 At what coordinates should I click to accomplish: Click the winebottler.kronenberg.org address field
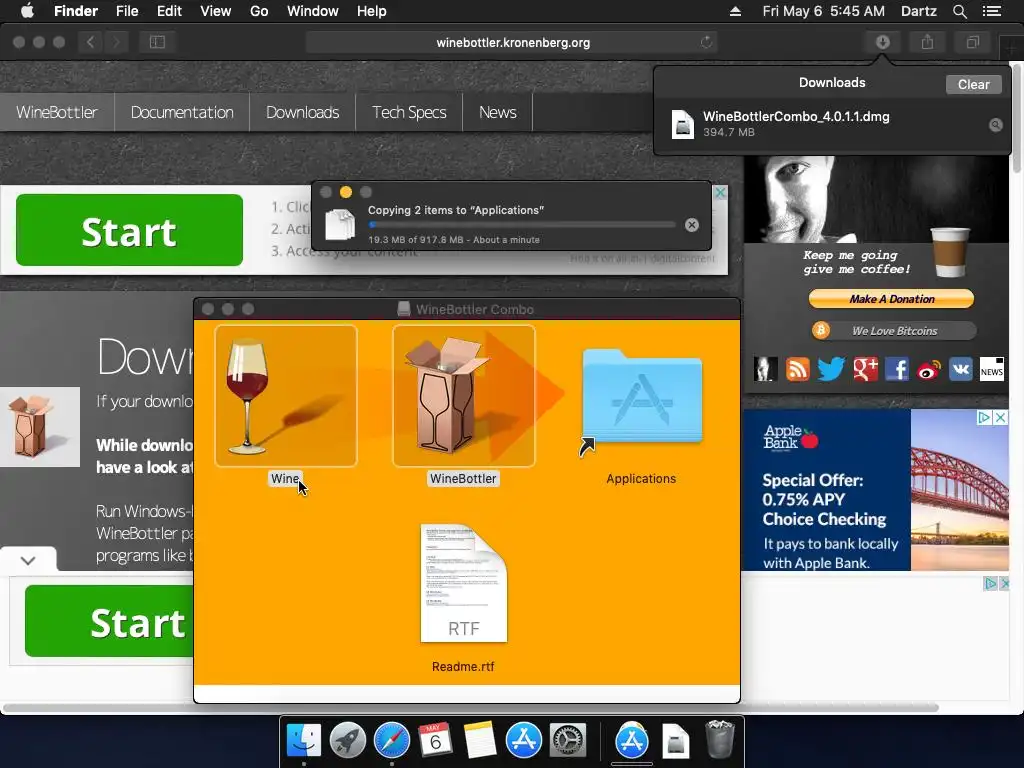point(512,42)
